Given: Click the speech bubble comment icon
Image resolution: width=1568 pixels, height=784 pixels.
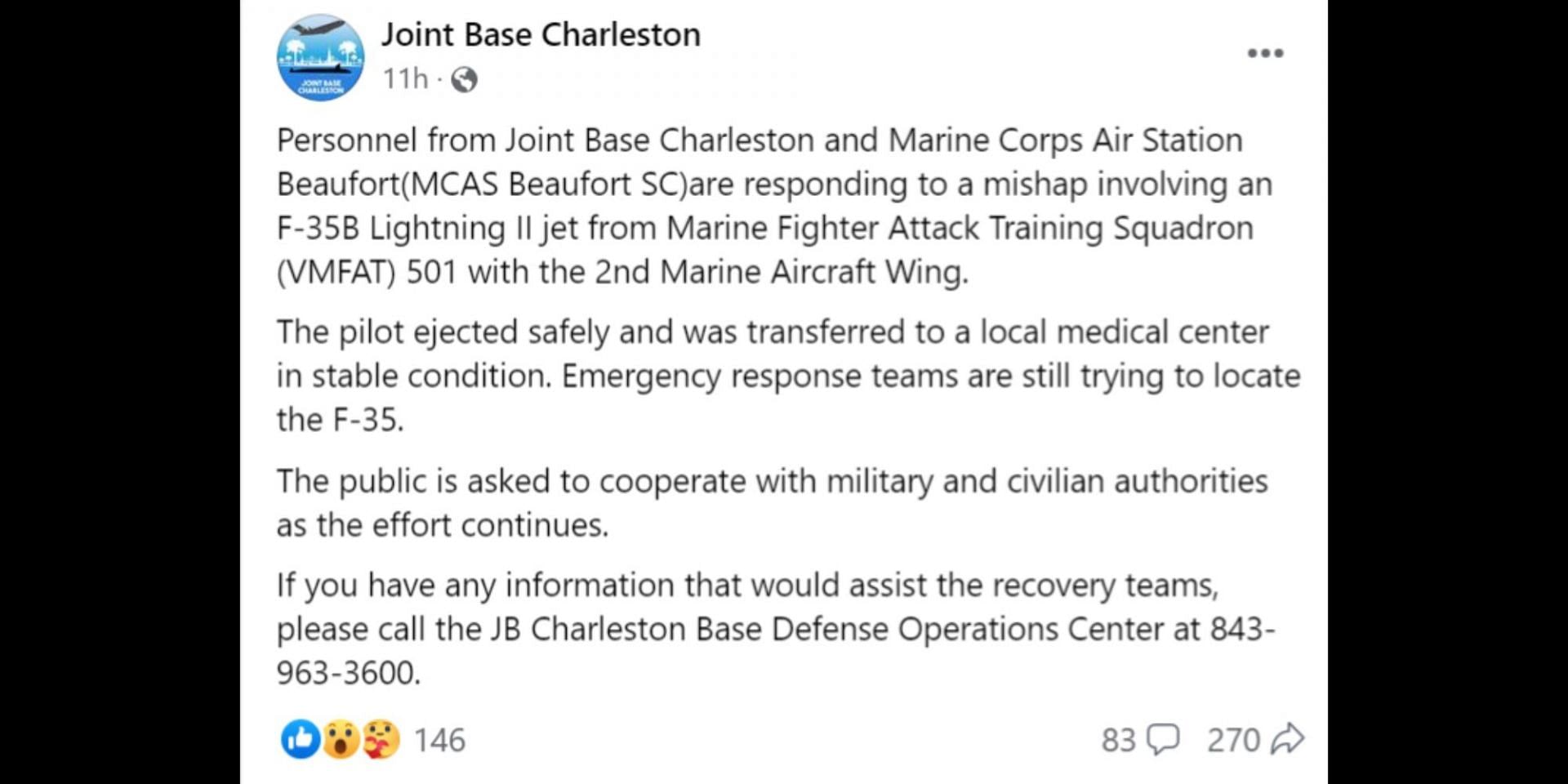Looking at the screenshot, I should click(x=1163, y=739).
